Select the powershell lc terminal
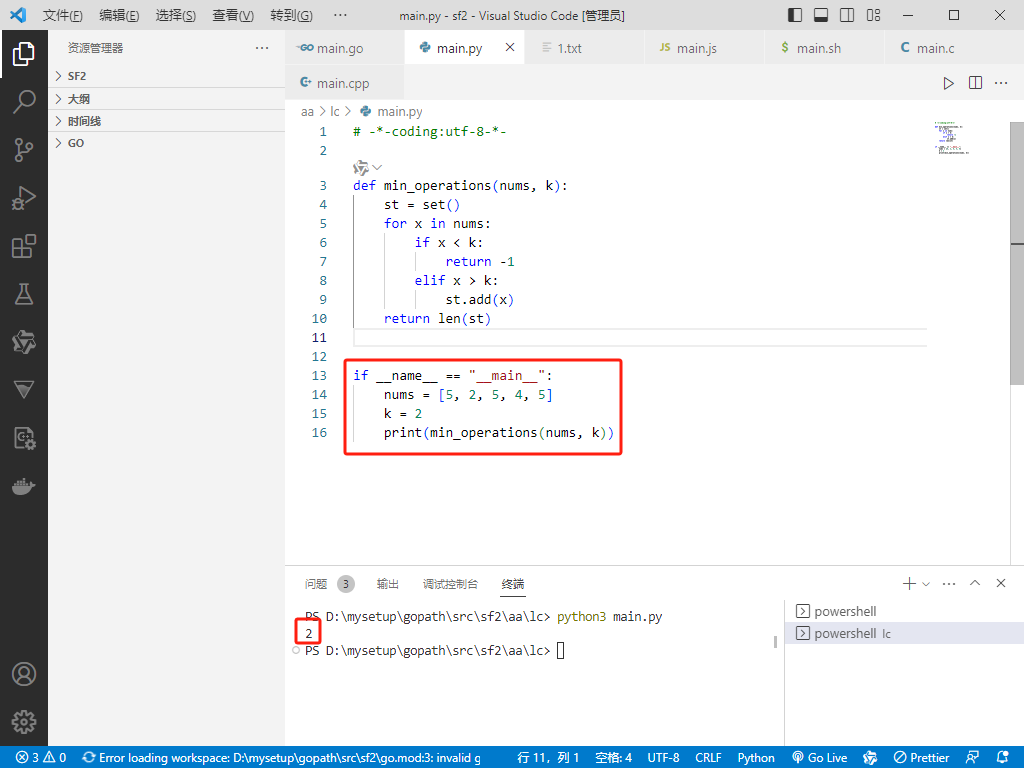The width and height of the screenshot is (1024, 768). tap(904, 633)
